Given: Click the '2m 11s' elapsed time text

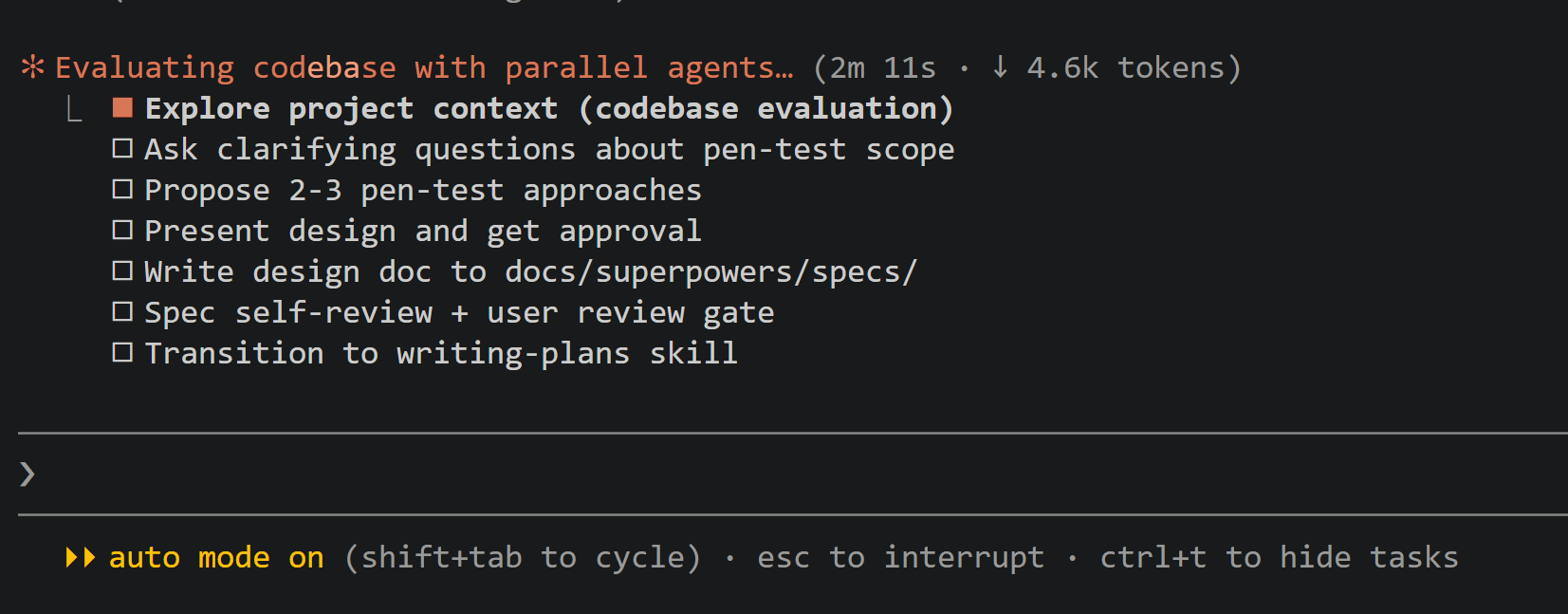Looking at the screenshot, I should pos(882,67).
